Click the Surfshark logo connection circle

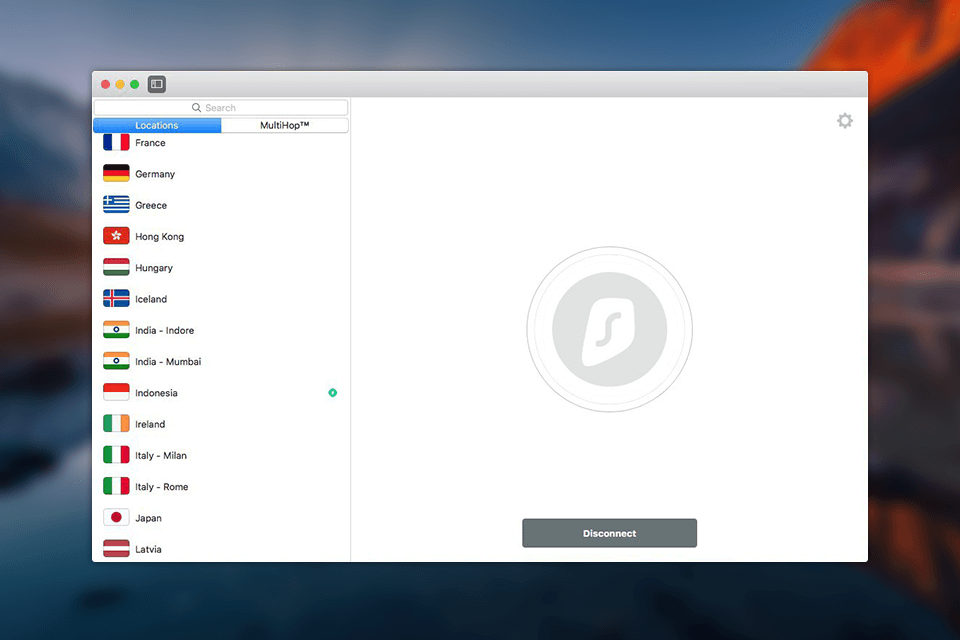(x=609, y=329)
